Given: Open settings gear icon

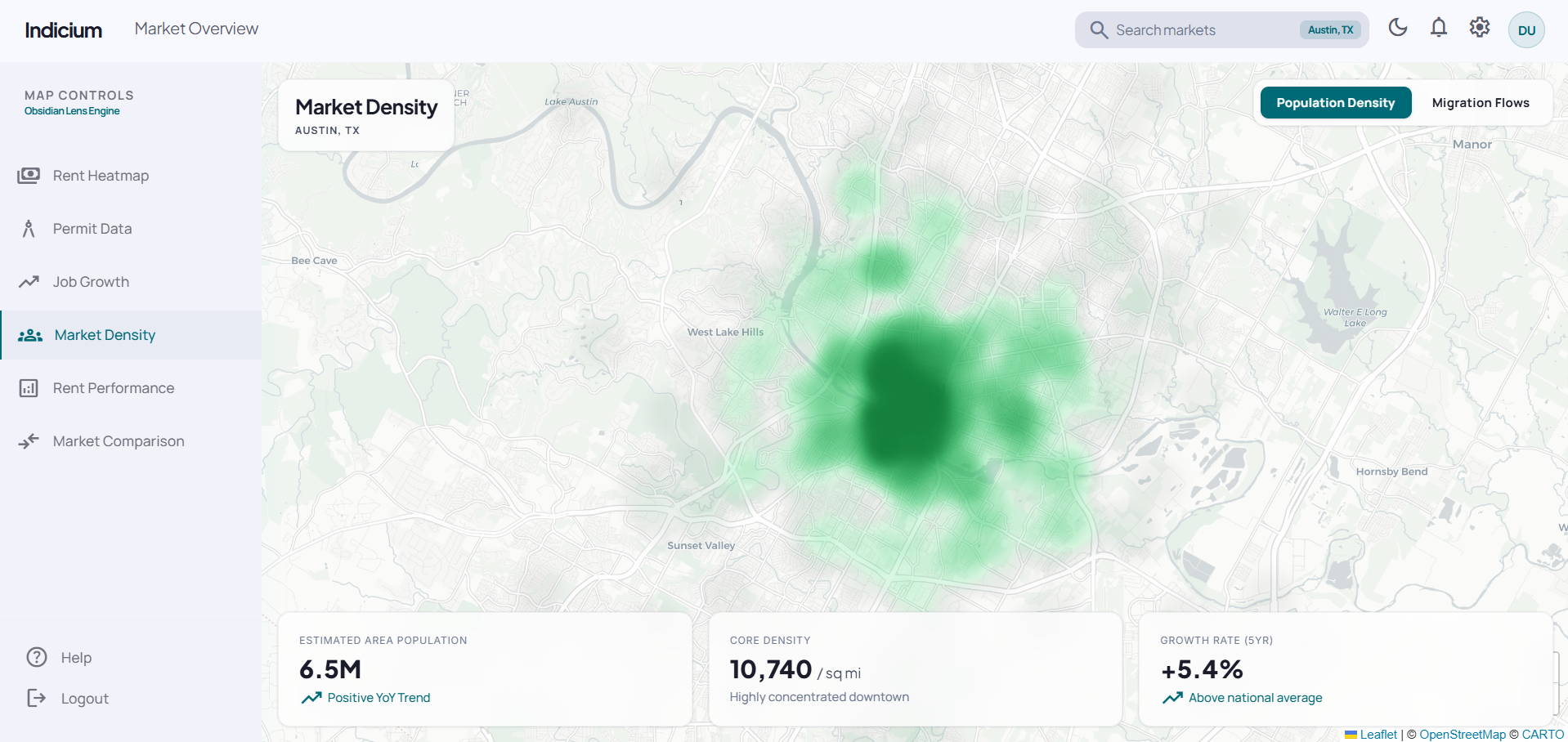Looking at the screenshot, I should 1480,28.
